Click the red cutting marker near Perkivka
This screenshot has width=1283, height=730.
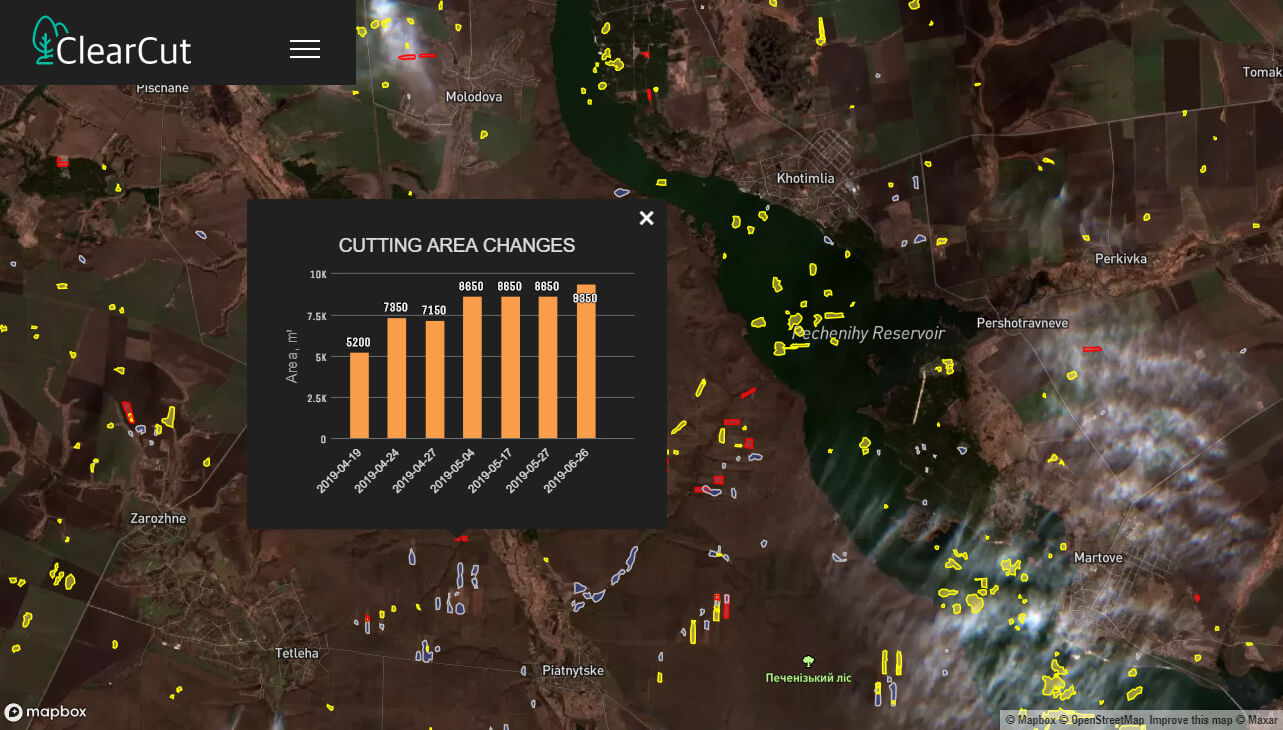click(x=1092, y=349)
